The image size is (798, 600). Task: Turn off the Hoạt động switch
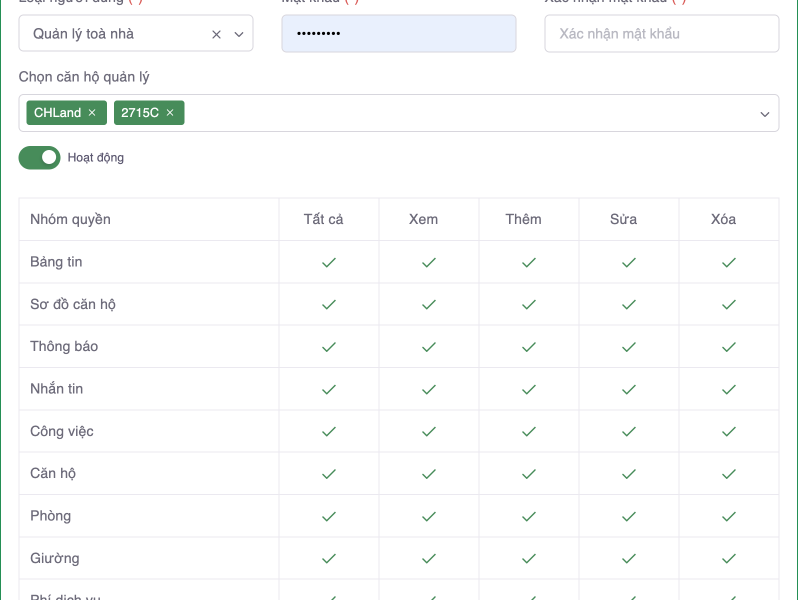pos(40,157)
